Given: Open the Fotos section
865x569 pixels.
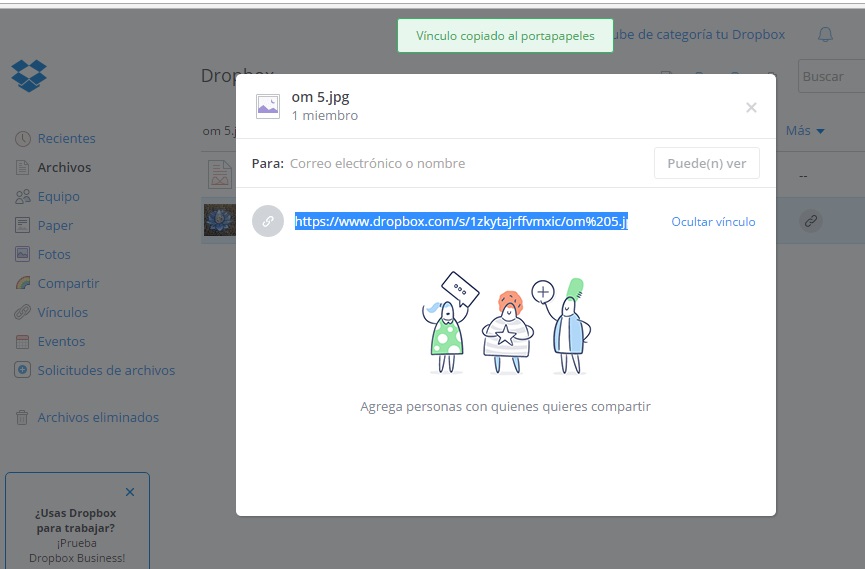Looking at the screenshot, I should click(54, 254).
